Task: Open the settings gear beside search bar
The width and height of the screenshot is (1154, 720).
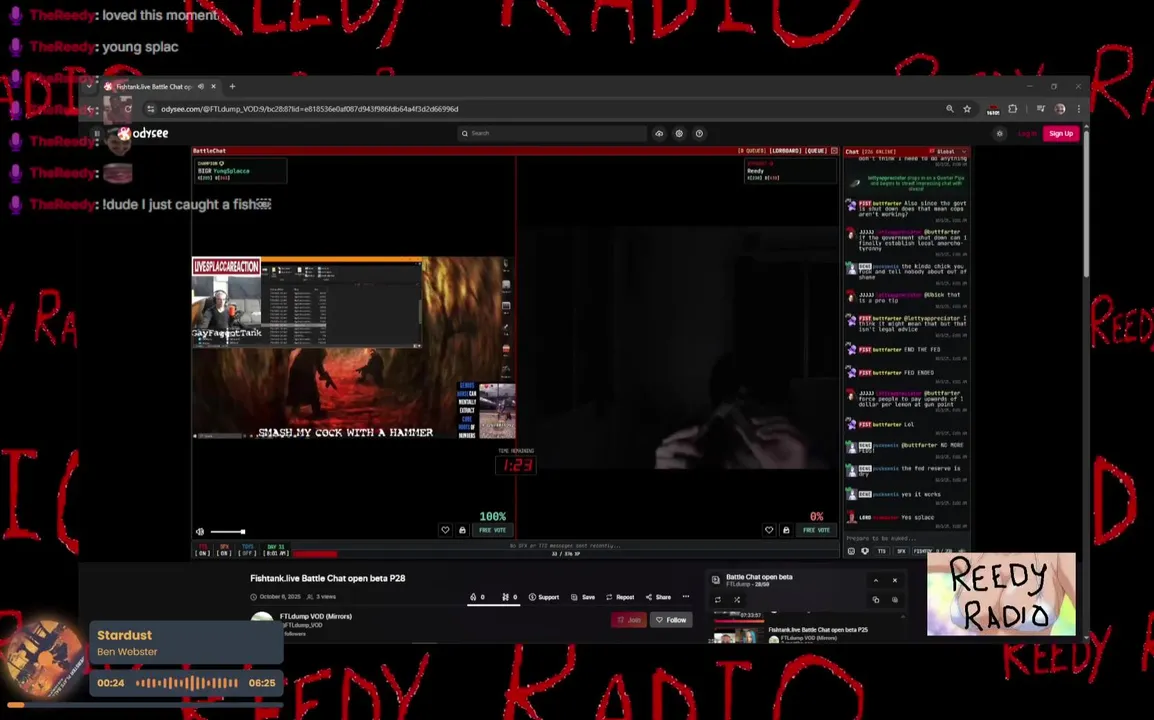Action: click(x=679, y=133)
